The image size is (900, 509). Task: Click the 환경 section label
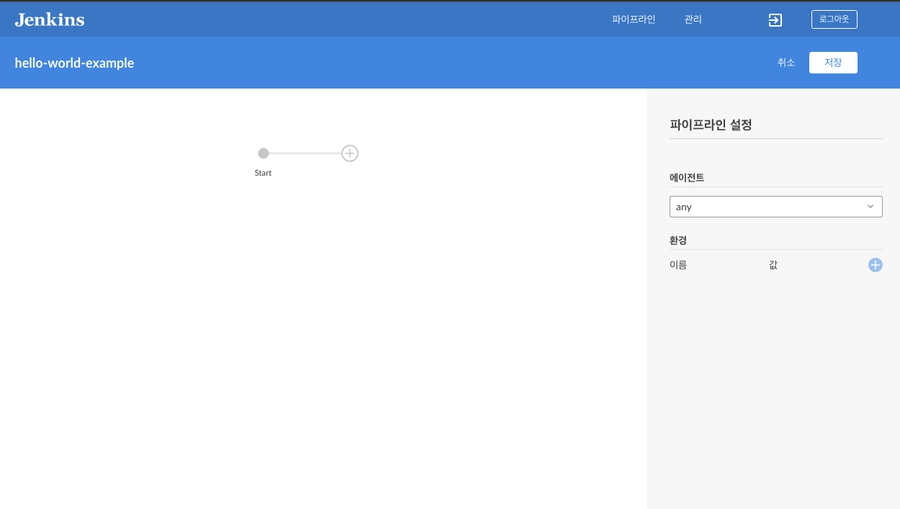tap(678, 241)
